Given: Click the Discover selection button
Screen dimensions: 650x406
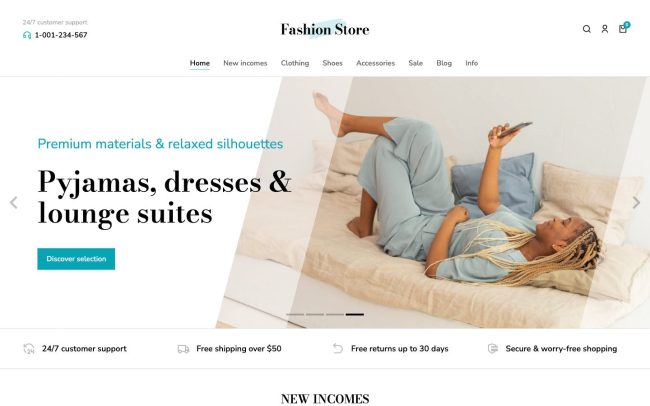Looking at the screenshot, I should [x=76, y=259].
